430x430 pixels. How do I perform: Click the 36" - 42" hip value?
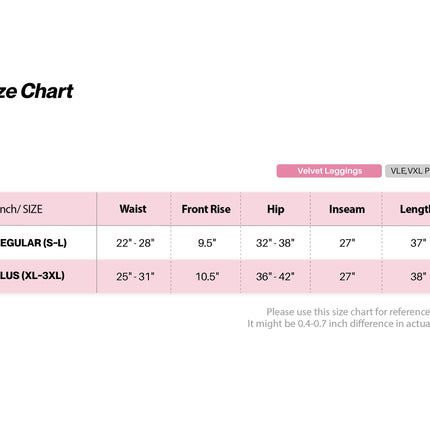275,276
